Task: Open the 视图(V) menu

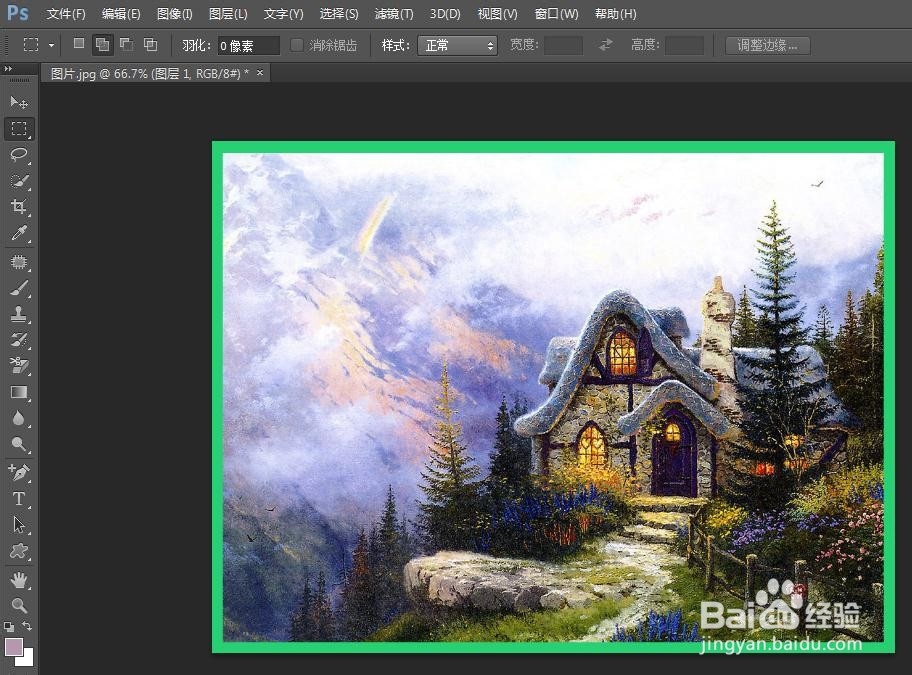Action: (497, 13)
